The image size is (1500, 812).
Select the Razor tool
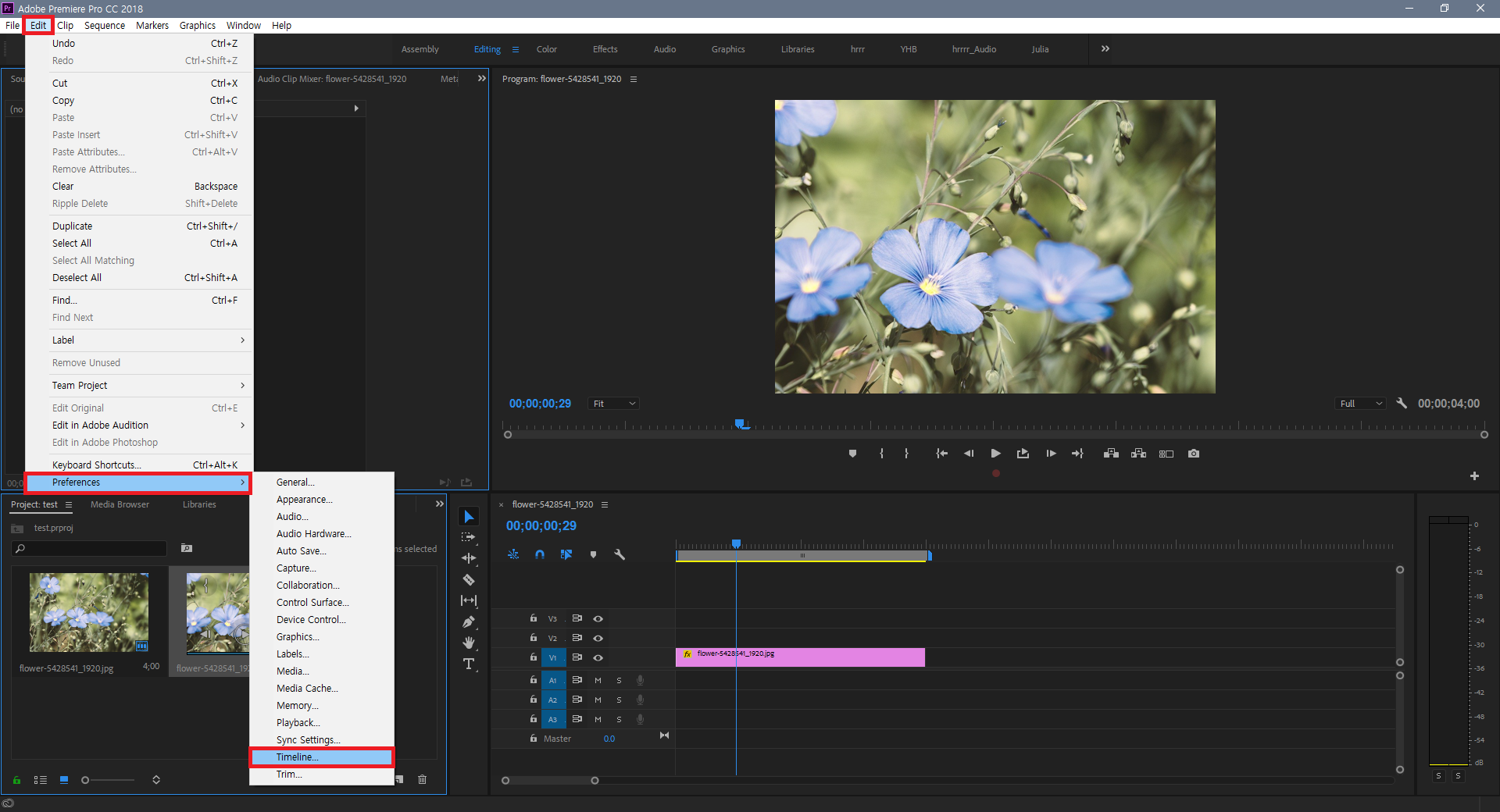(469, 579)
